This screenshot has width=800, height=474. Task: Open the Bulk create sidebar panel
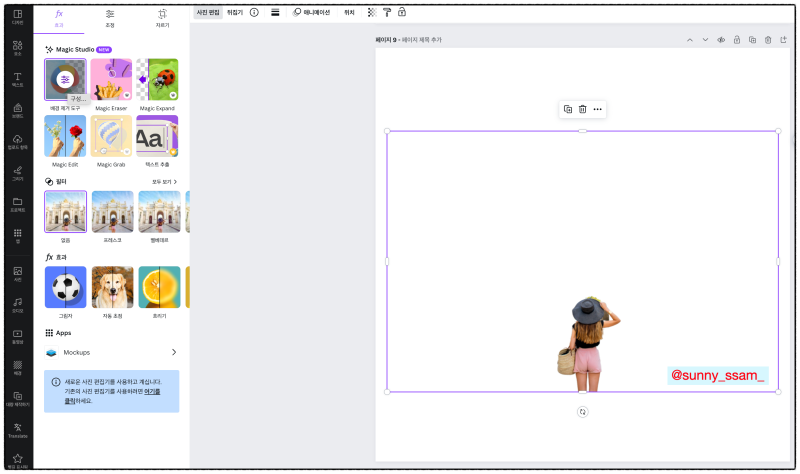[17, 398]
